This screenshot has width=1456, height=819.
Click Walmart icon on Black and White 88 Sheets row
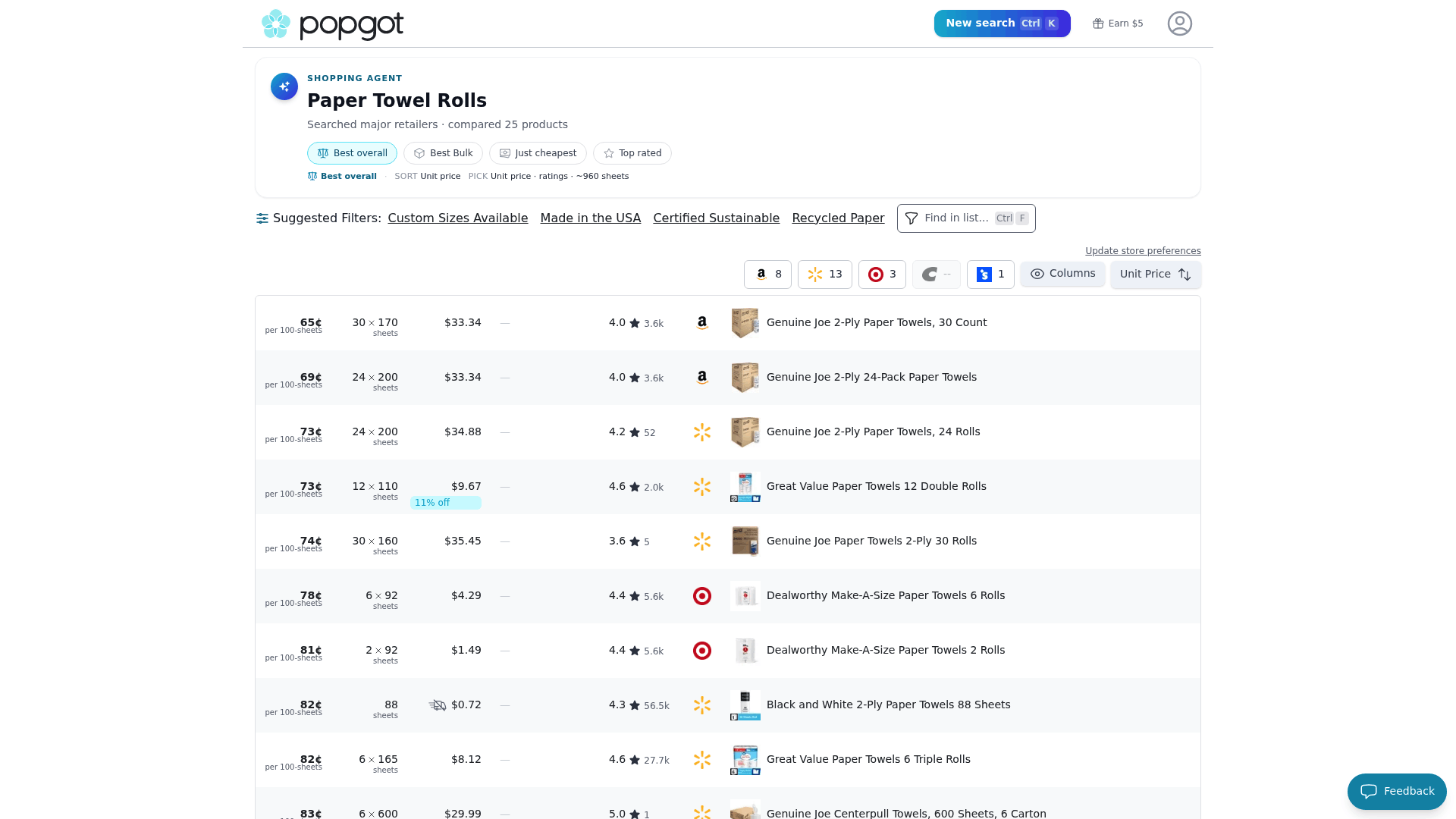pyautogui.click(x=702, y=705)
